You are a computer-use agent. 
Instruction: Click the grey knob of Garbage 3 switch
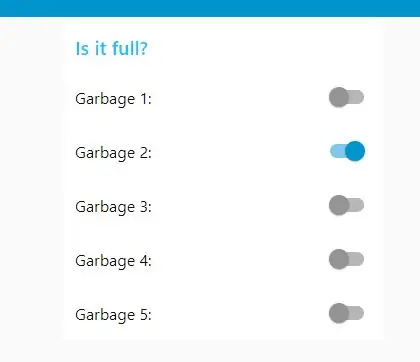click(x=339, y=205)
